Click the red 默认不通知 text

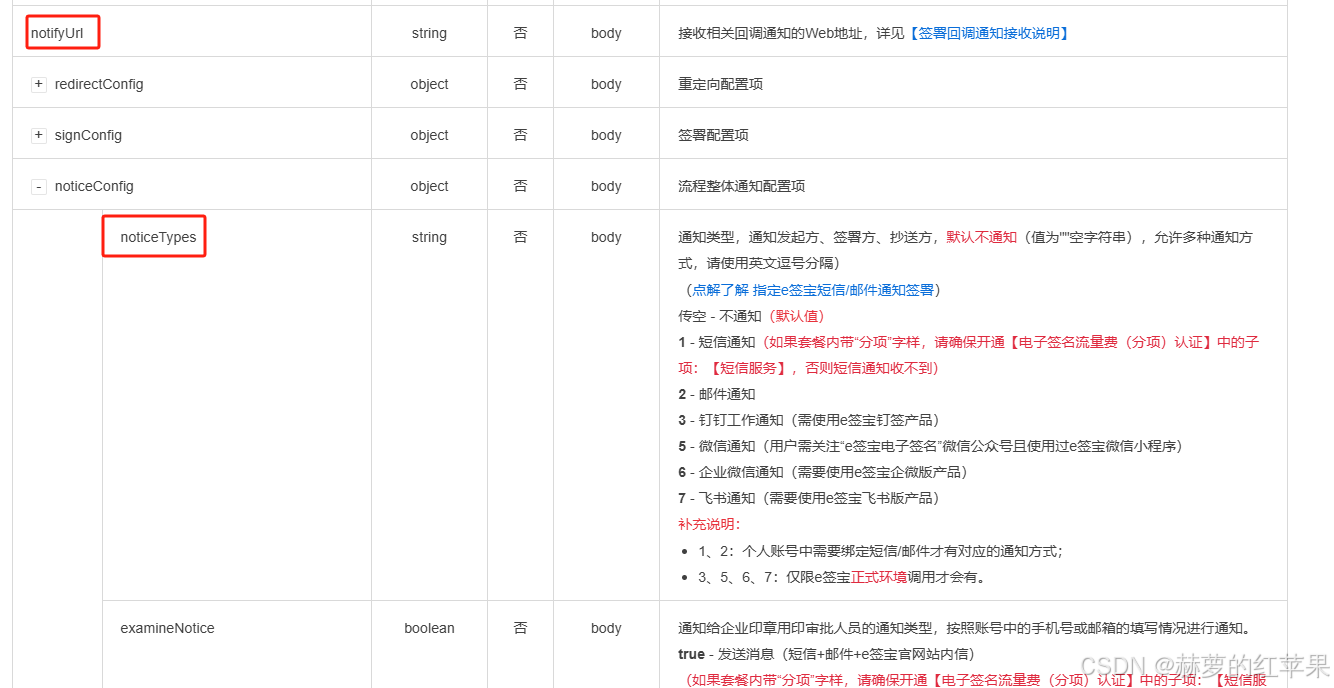981,237
